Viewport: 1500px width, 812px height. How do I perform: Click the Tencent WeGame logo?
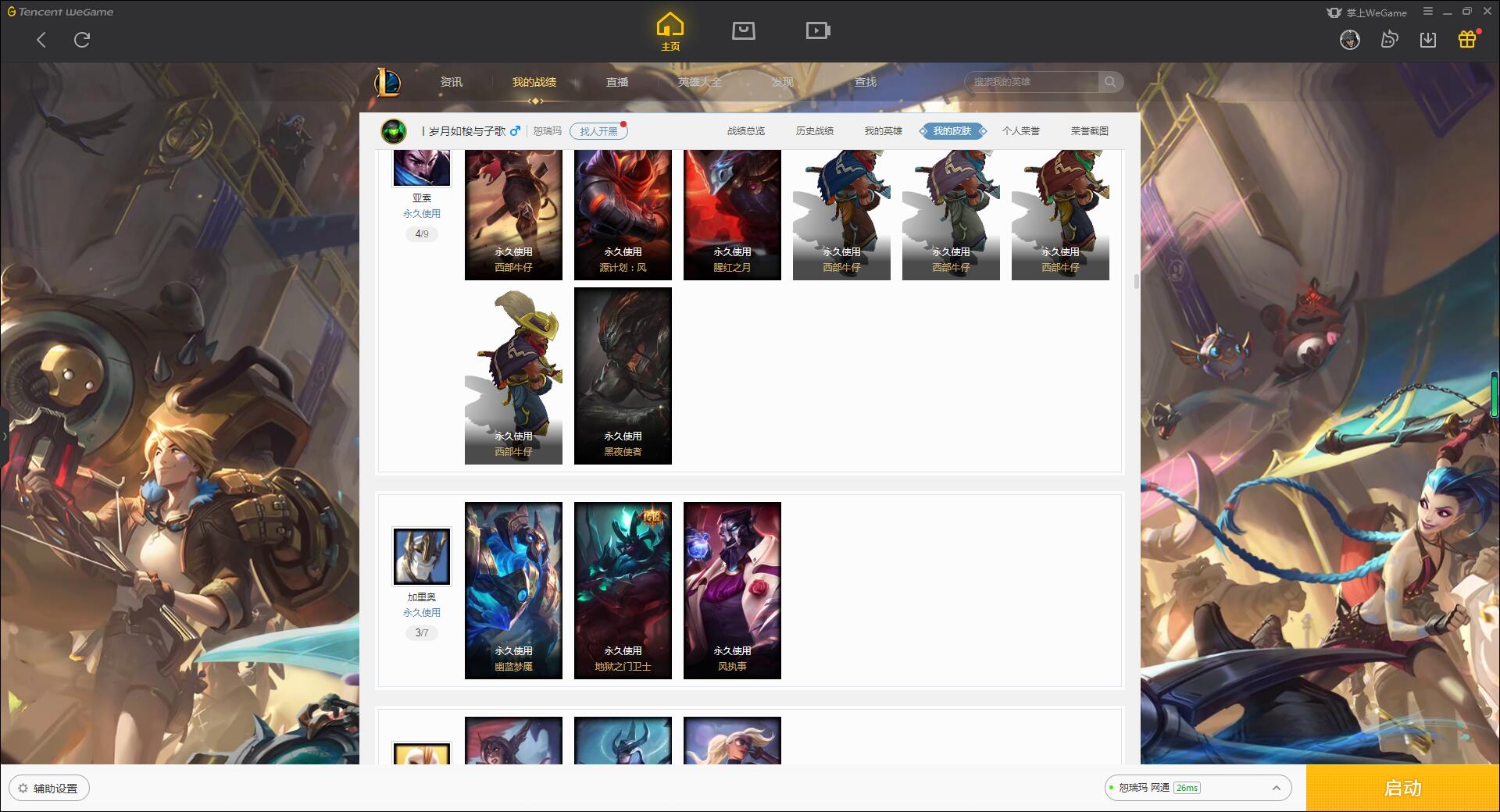click(61, 12)
